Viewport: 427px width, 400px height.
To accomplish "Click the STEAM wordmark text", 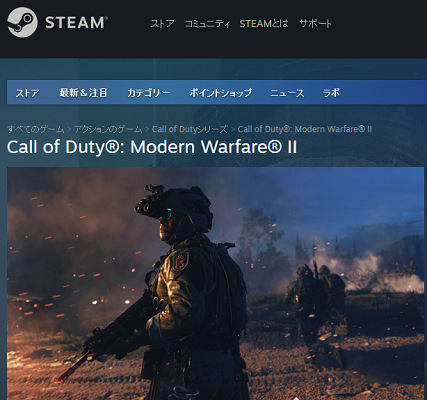I will coord(76,23).
